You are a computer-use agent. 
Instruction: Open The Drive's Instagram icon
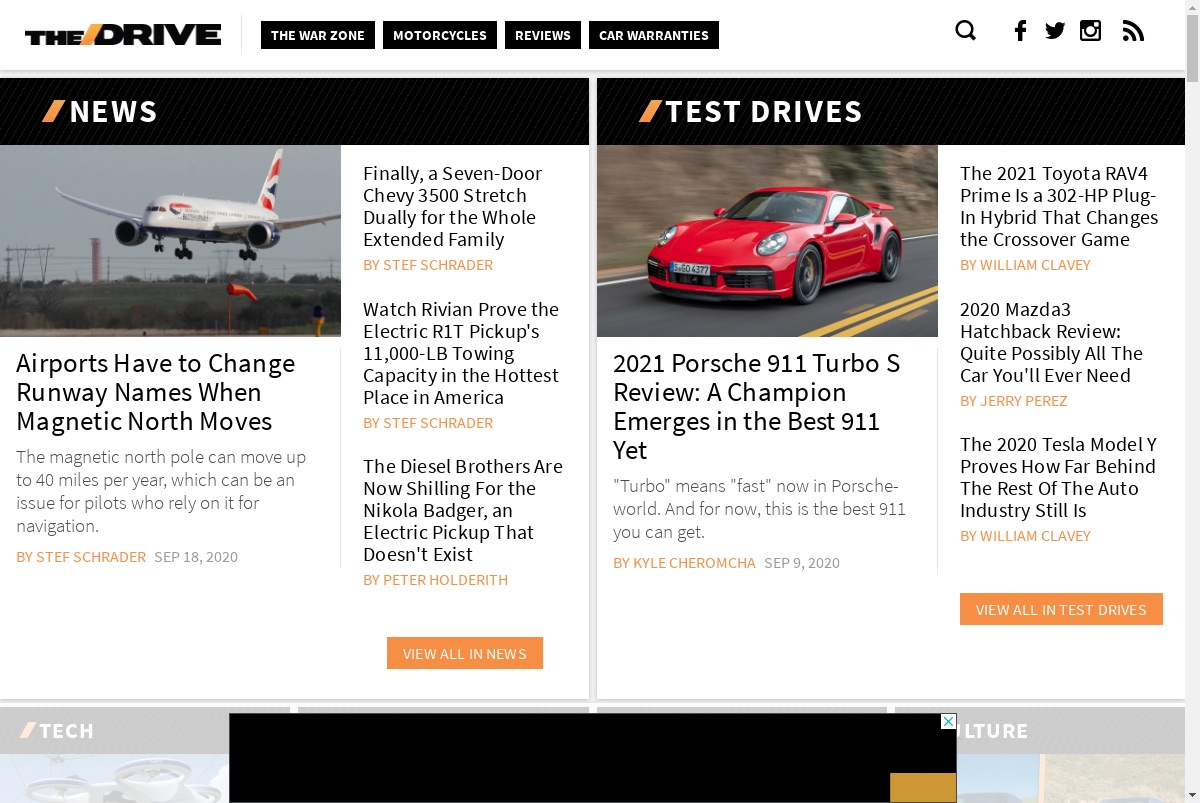[1091, 31]
